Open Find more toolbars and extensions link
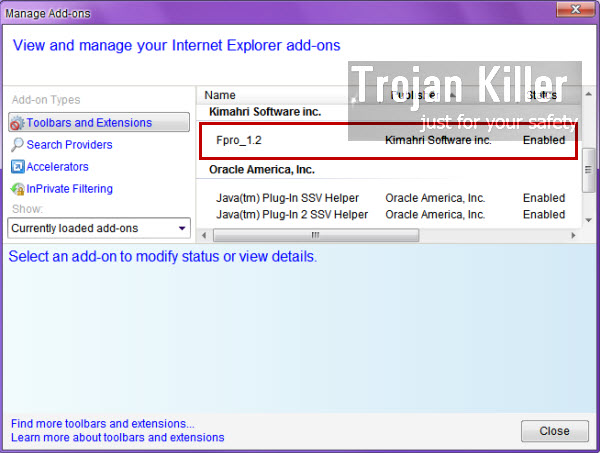The height and width of the screenshot is (453, 600). [x=102, y=424]
